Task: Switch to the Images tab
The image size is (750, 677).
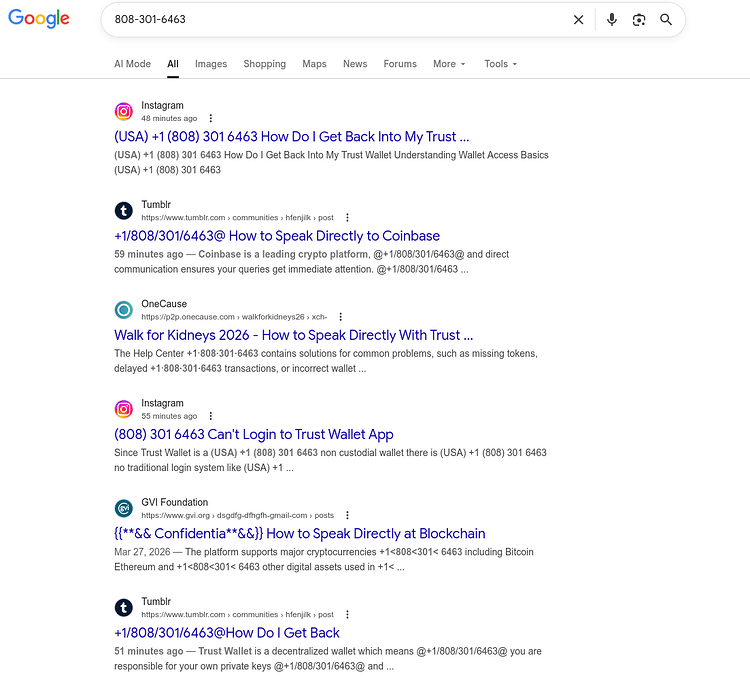Action: (211, 64)
